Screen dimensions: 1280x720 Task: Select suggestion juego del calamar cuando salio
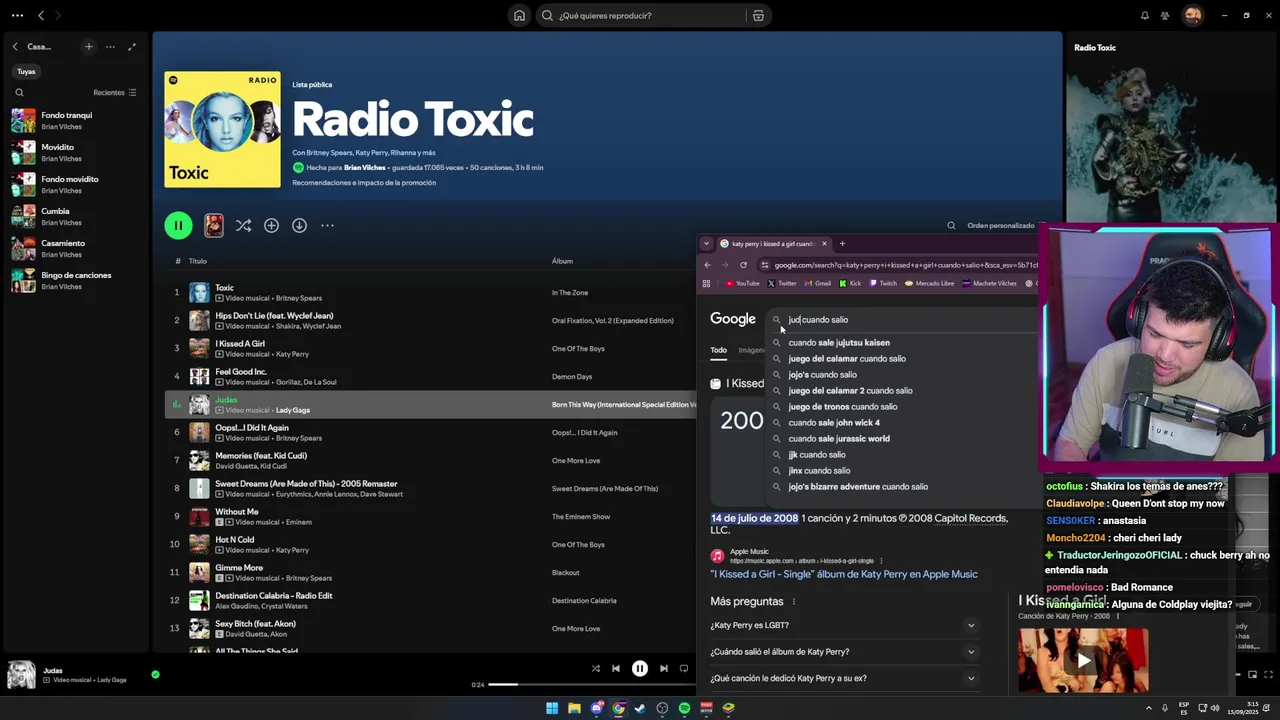[846, 358]
